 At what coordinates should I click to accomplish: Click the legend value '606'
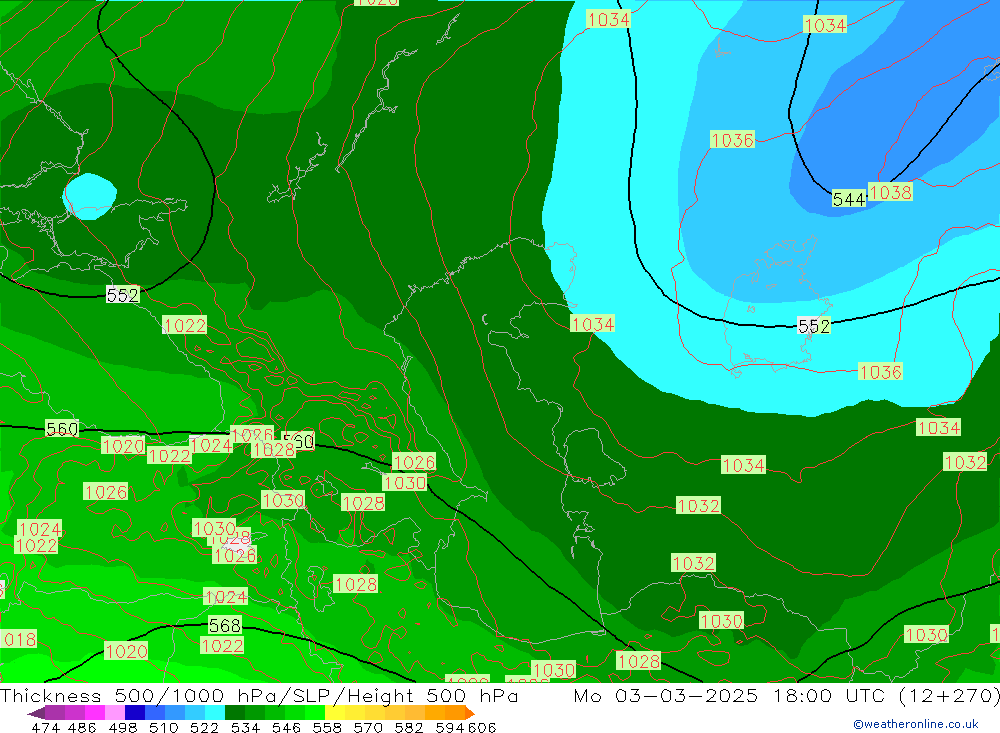(482, 727)
